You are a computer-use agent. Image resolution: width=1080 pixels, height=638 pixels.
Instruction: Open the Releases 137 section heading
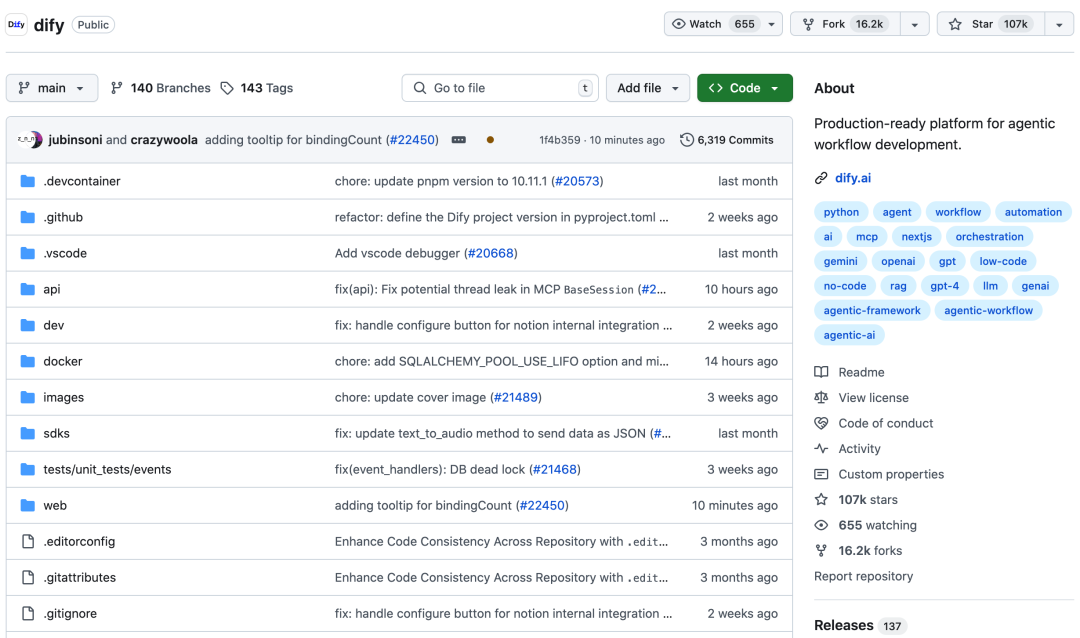tap(860, 626)
